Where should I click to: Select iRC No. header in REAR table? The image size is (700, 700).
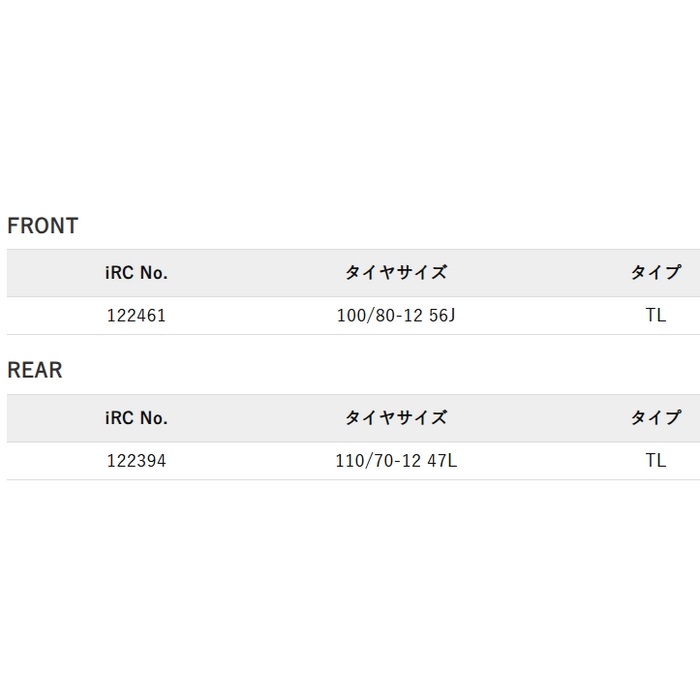(x=135, y=418)
